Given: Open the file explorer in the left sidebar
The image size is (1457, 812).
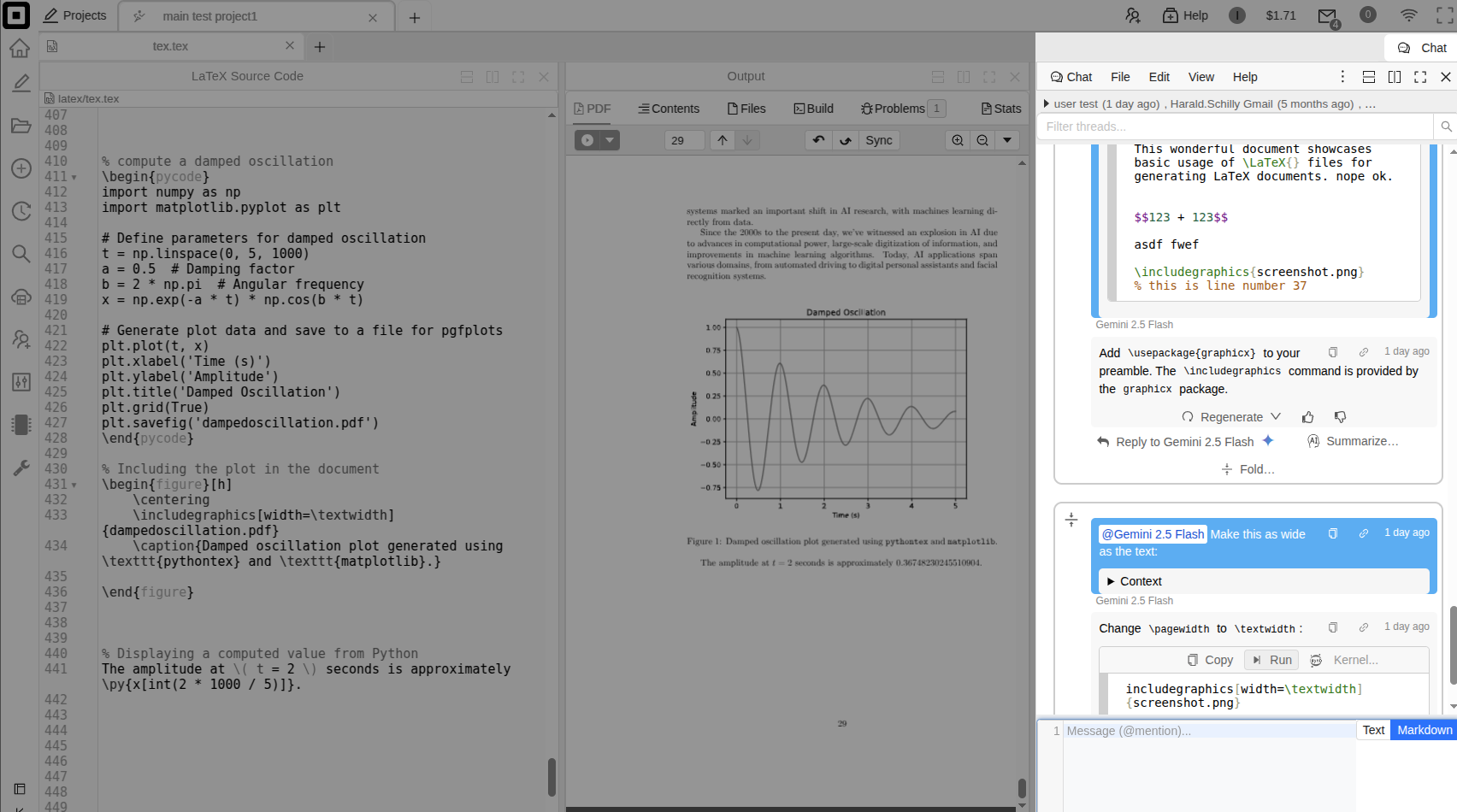Looking at the screenshot, I should (x=20, y=125).
